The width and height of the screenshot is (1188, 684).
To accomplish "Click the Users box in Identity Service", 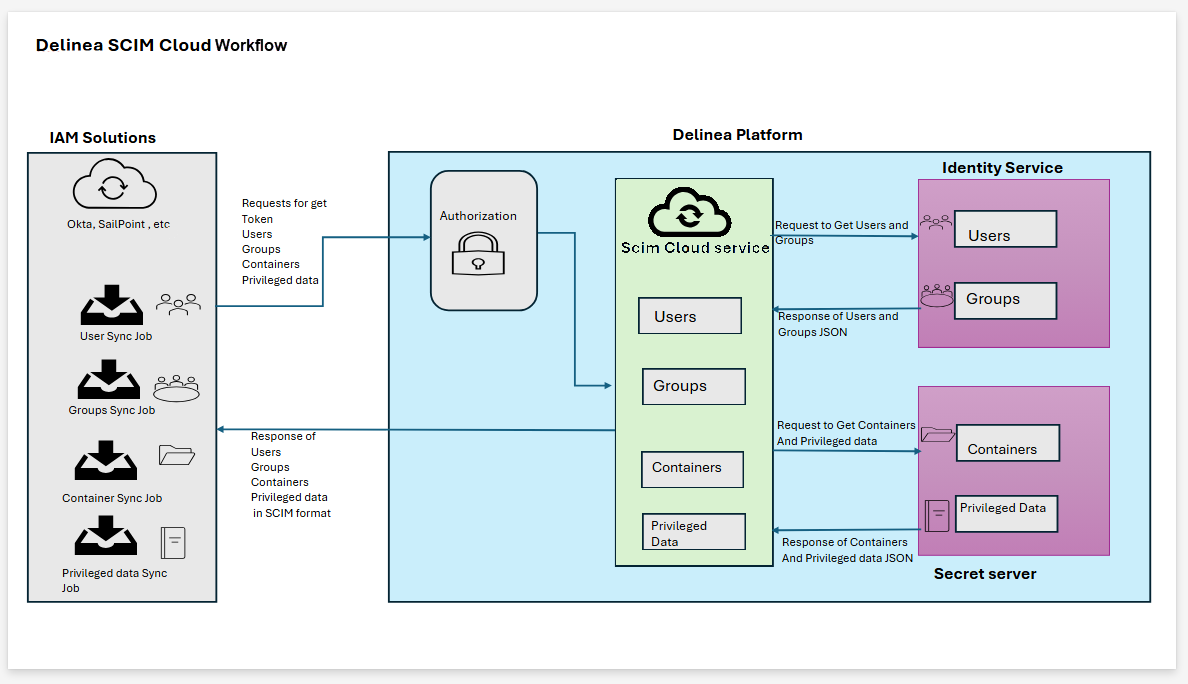I will pos(1005,230).
